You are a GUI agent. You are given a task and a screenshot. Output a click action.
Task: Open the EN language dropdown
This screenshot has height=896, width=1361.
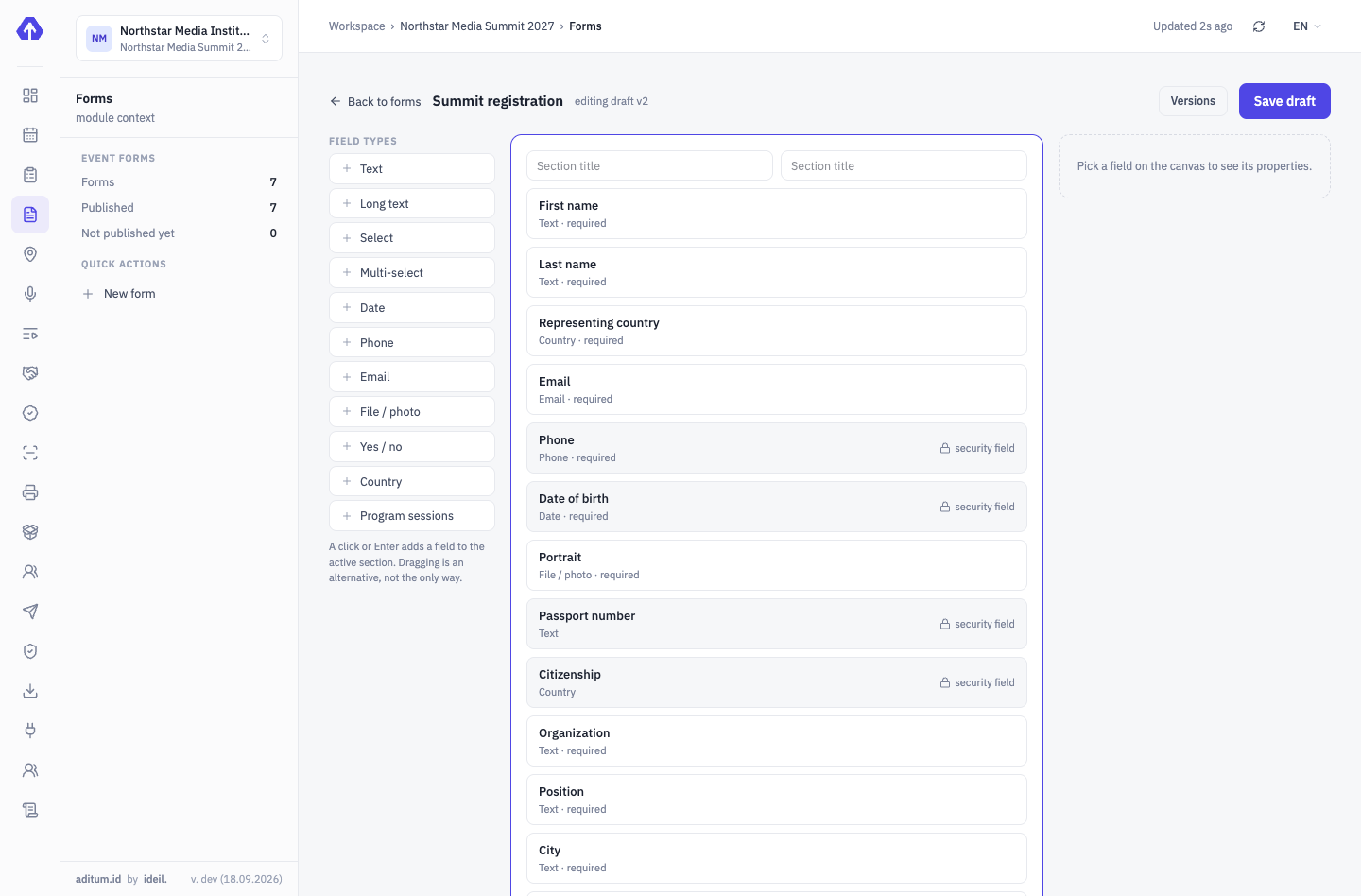1307,26
